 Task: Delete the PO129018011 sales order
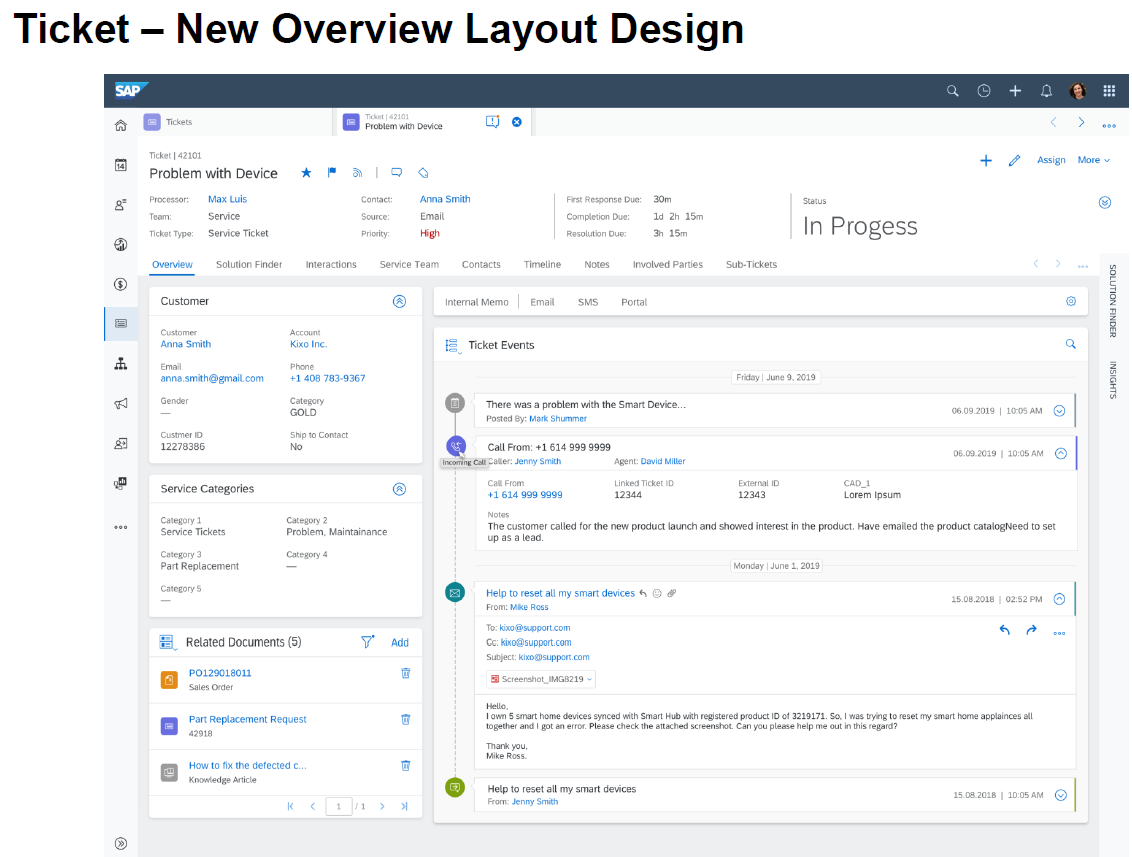click(x=406, y=673)
